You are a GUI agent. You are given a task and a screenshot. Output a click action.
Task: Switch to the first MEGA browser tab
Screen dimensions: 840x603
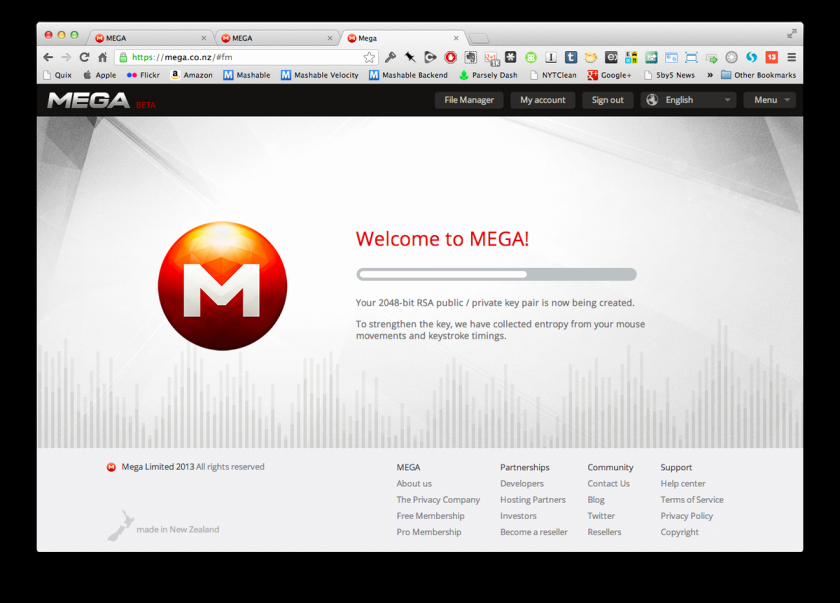[151, 38]
